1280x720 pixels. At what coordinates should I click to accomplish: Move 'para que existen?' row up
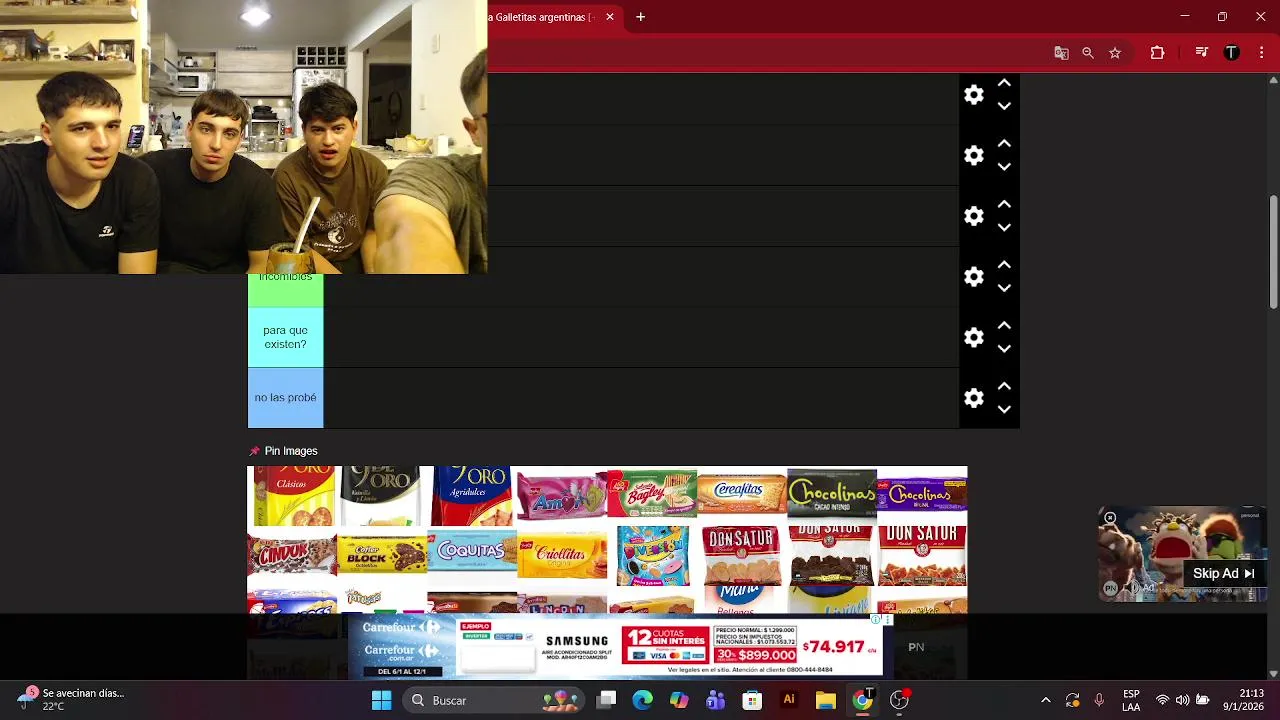pyautogui.click(x=1004, y=326)
